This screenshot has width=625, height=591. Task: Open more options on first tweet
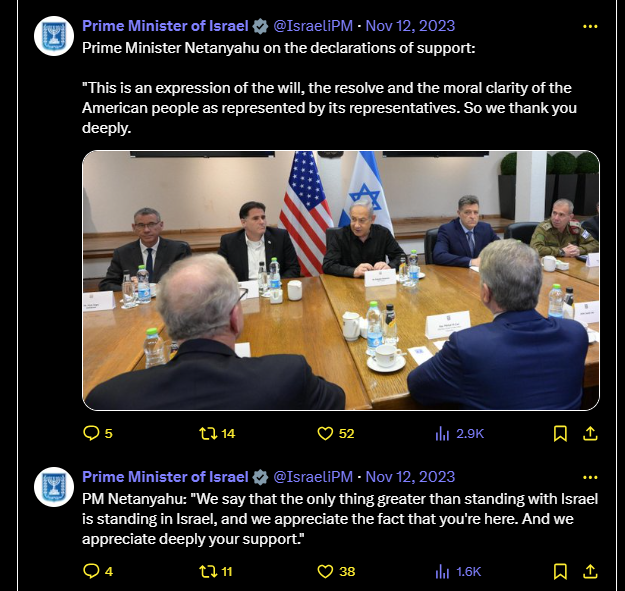[590, 26]
